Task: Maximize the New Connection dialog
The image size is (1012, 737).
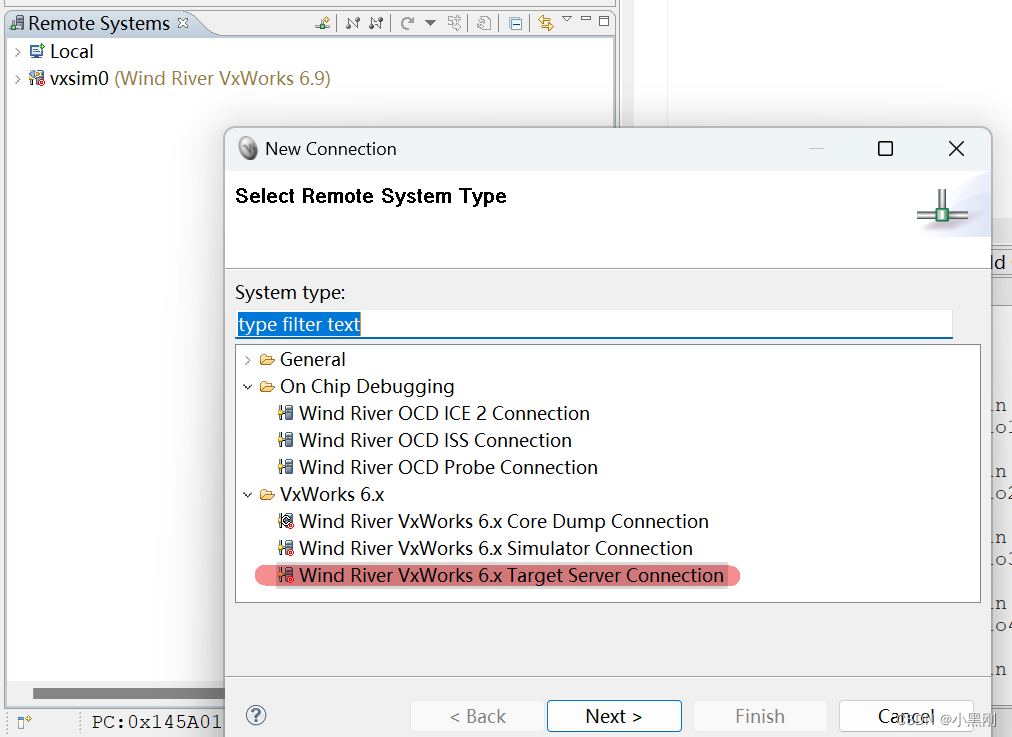Action: [886, 149]
